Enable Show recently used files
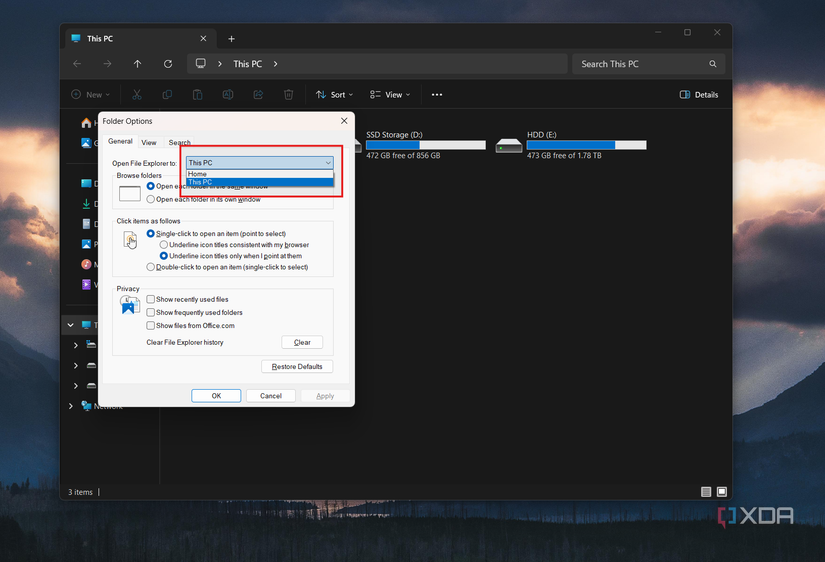The height and width of the screenshot is (562, 825). pos(150,299)
